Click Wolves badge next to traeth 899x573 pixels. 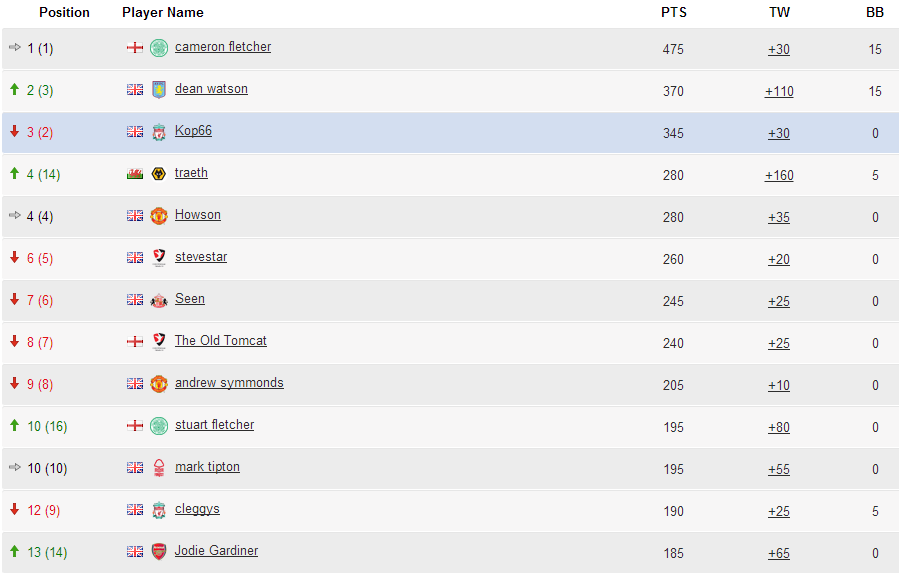click(159, 173)
